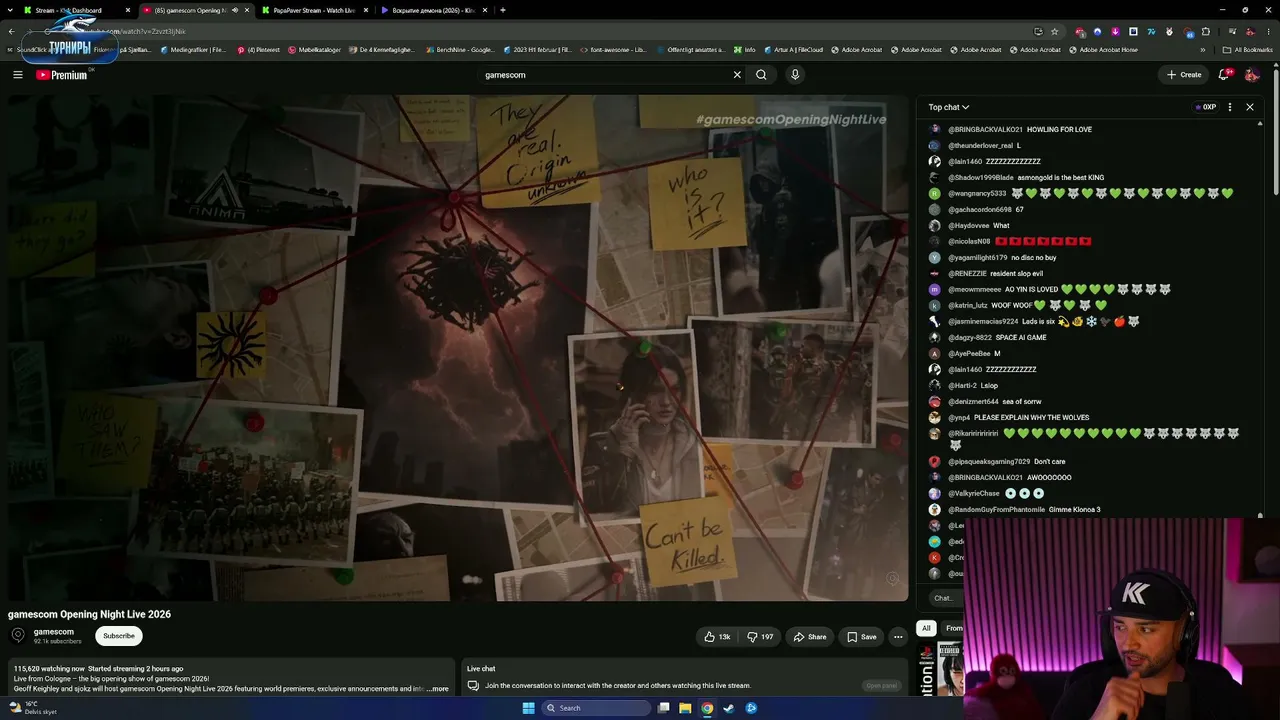Expand the Top chat mode dropdown
This screenshot has width=1280, height=720.
pos(948,107)
